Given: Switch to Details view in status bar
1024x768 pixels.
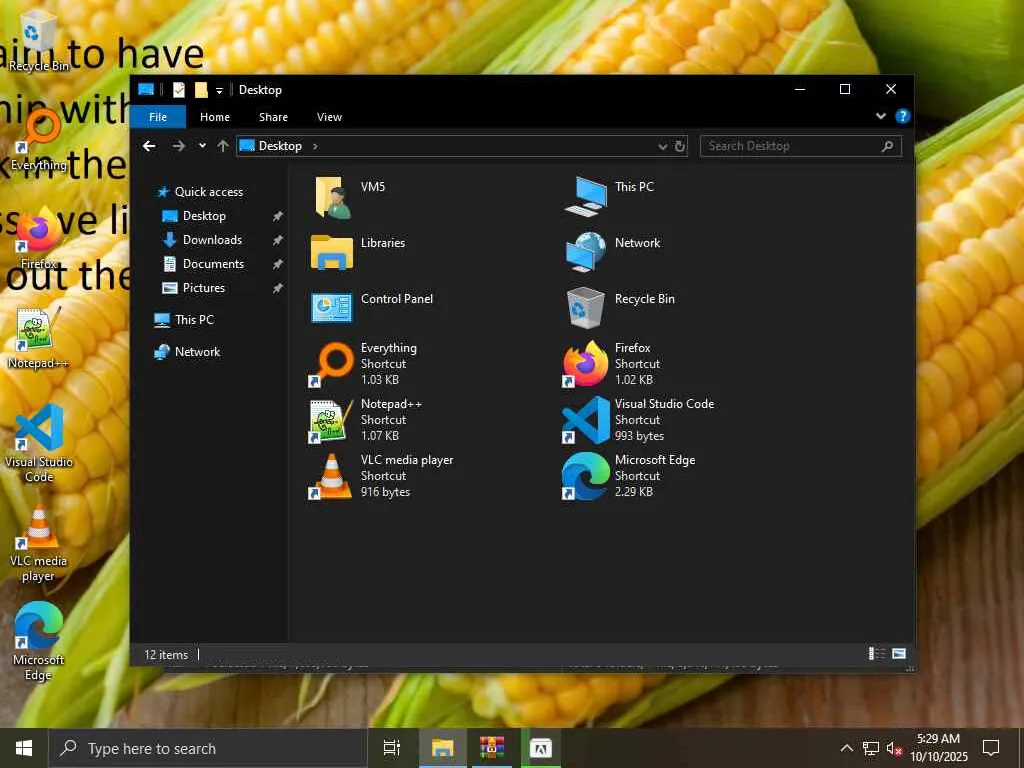Looking at the screenshot, I should [x=876, y=654].
